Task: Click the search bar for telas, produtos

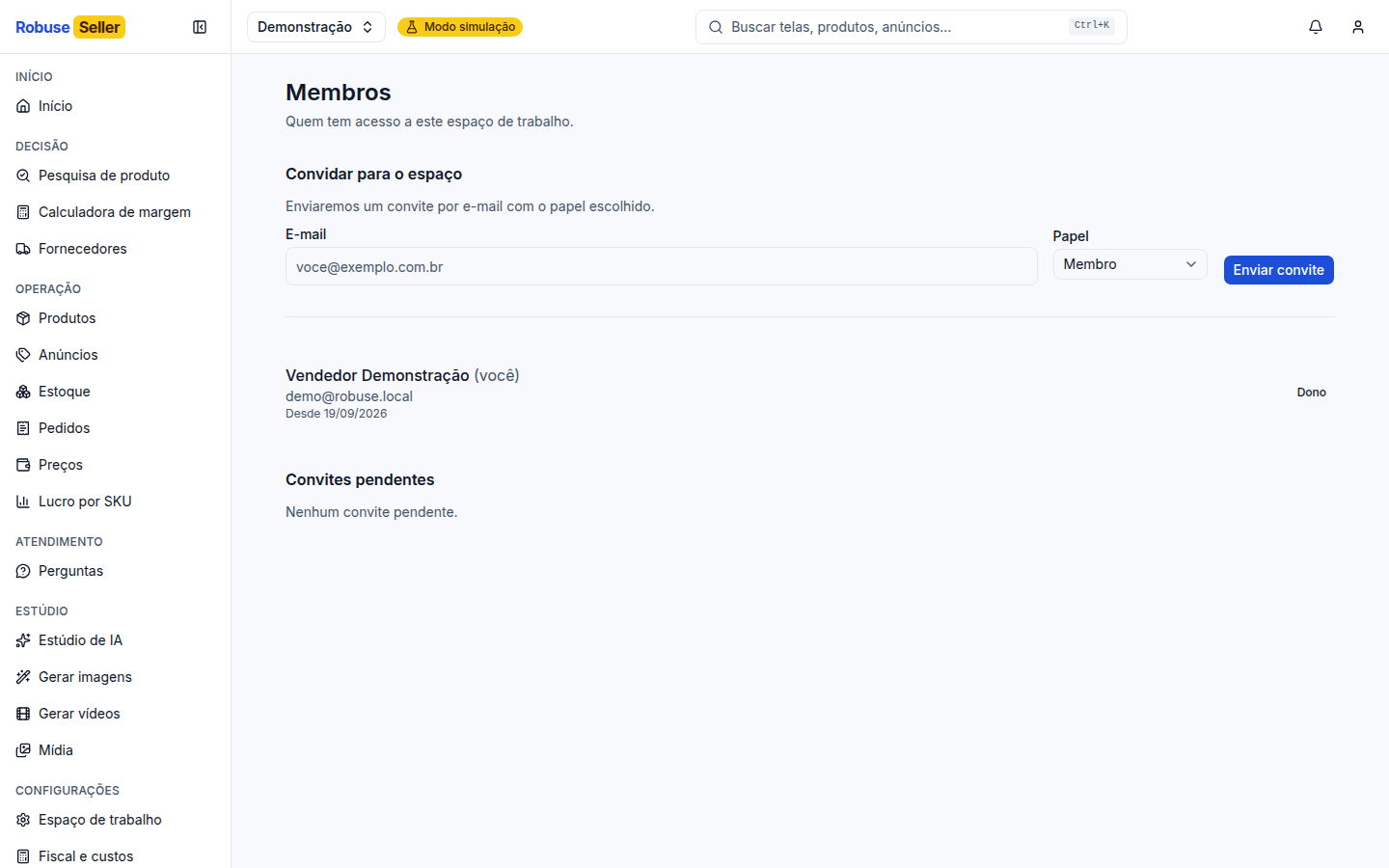Action: [x=912, y=27]
